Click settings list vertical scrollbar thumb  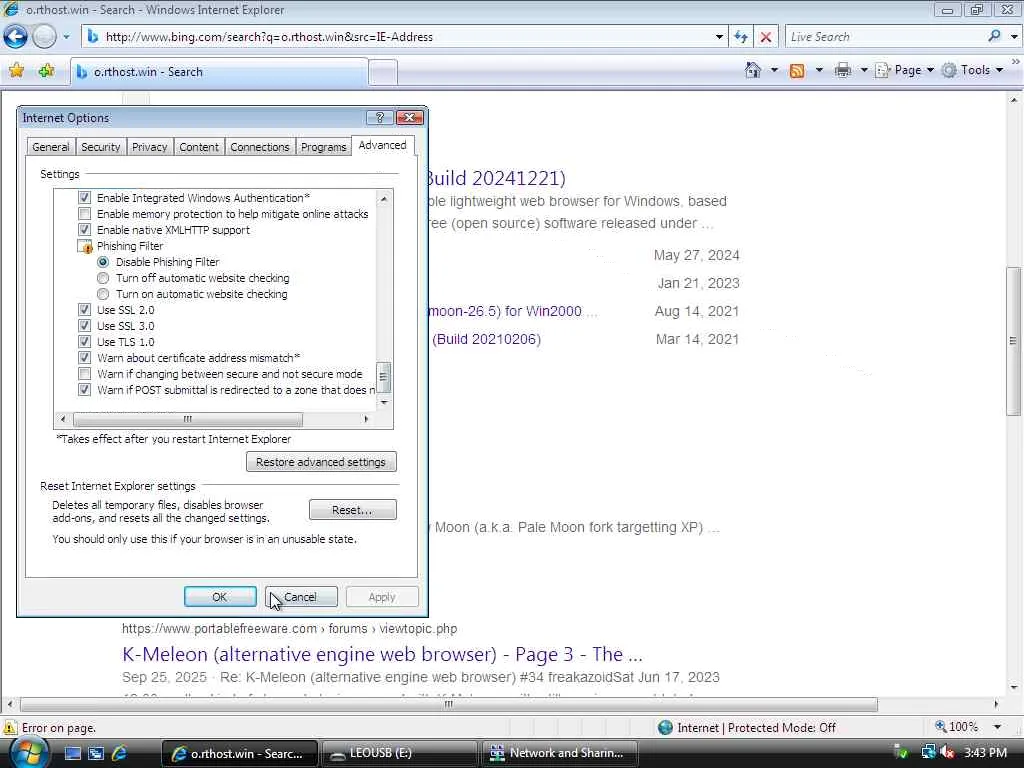[384, 377]
